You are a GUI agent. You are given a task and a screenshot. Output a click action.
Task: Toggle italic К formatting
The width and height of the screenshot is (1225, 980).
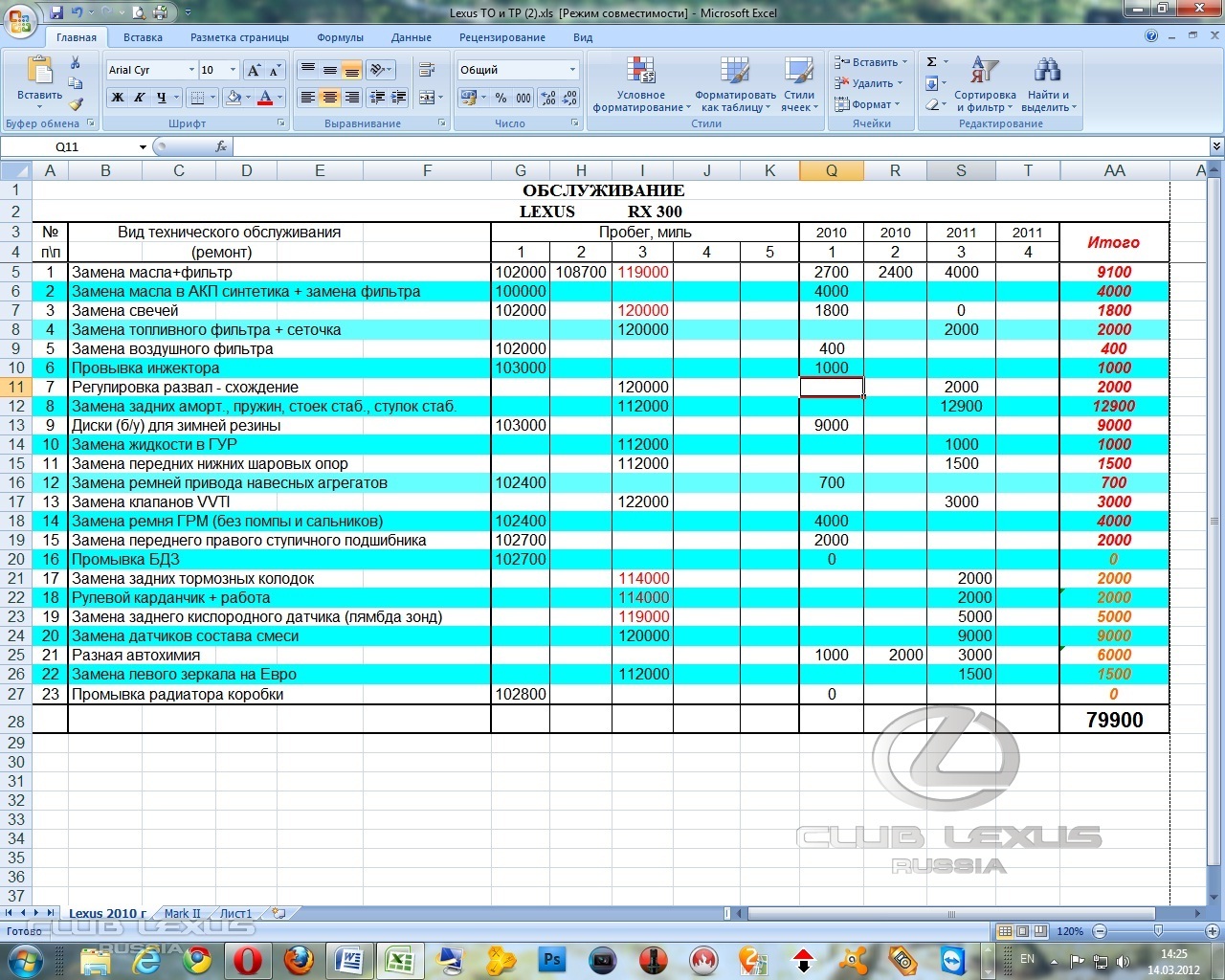[140, 98]
